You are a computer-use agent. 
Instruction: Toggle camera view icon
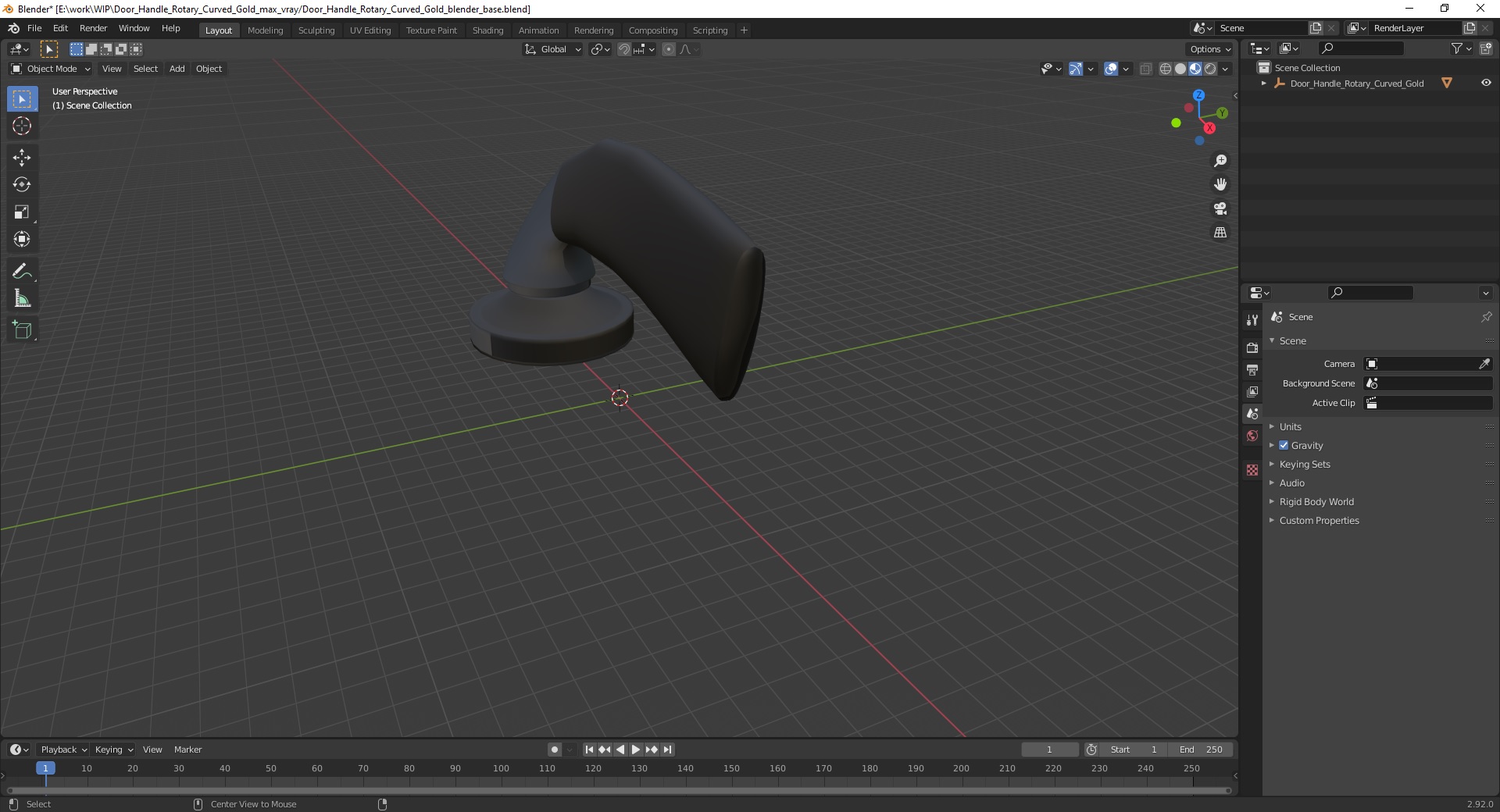[x=1220, y=208]
